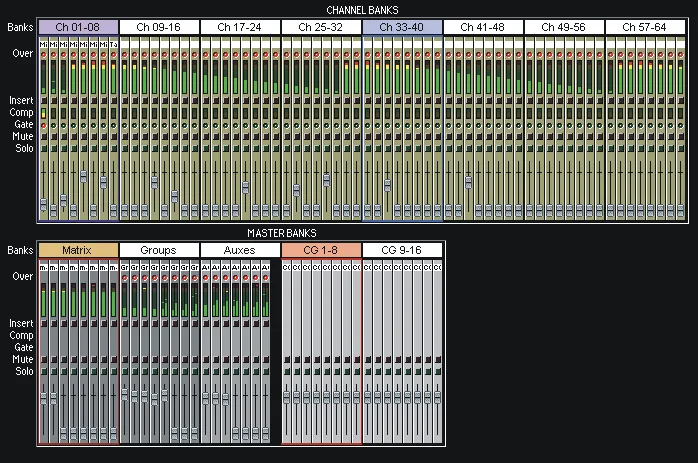Viewport: 698px width, 463px height.
Task: Click the insert indicator of channel 1 in Ch 01-08
Action: [44, 101]
